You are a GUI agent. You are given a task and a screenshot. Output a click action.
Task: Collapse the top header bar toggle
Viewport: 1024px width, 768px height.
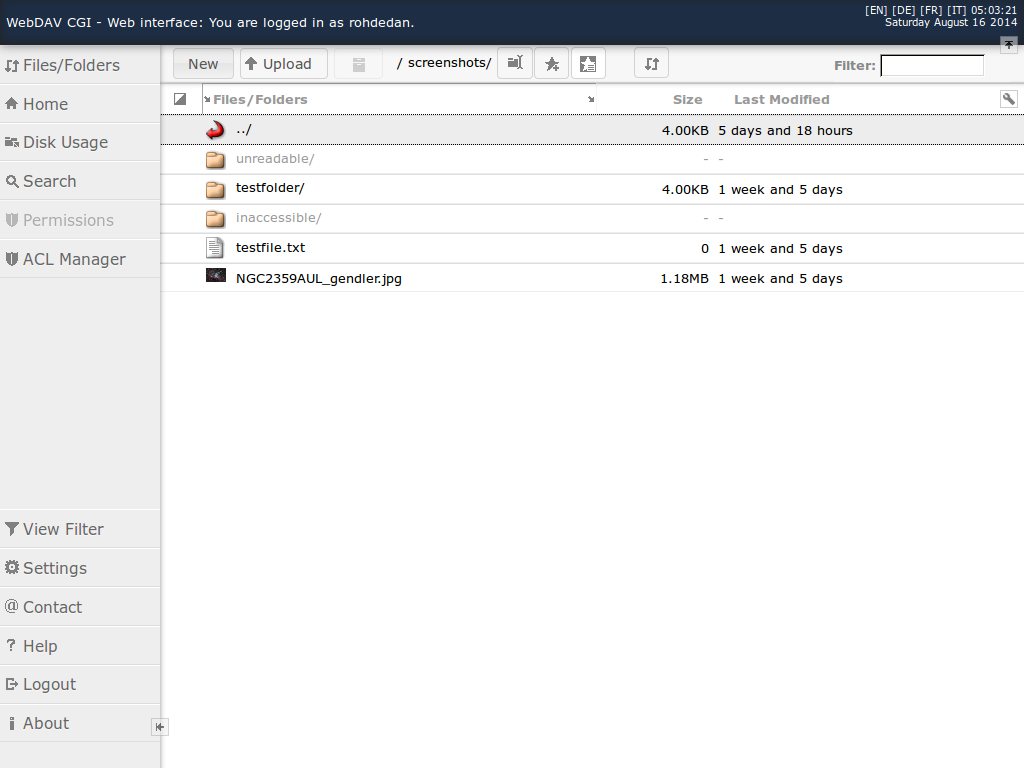point(1008,45)
